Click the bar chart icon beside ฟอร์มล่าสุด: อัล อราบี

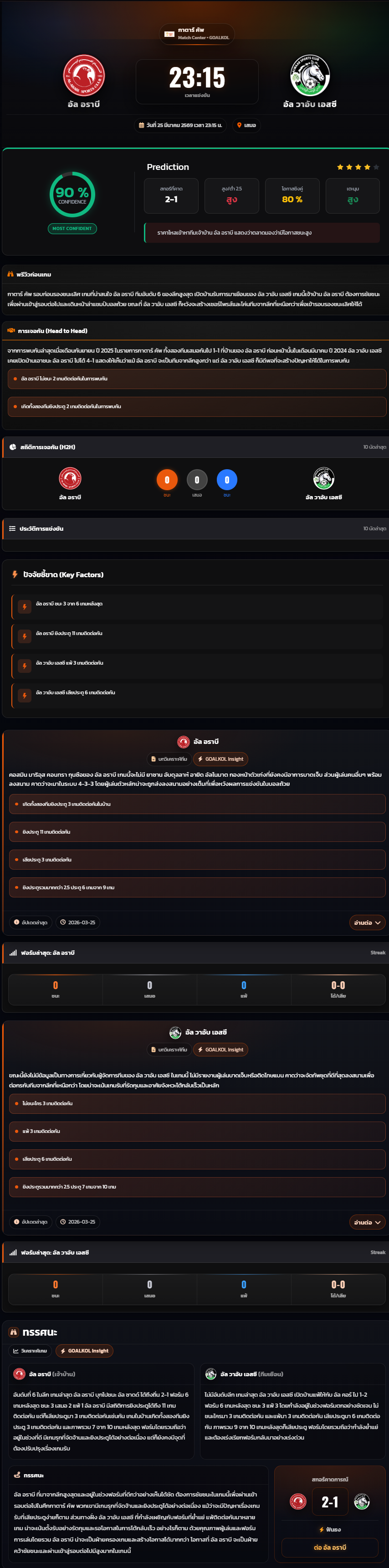point(13,953)
